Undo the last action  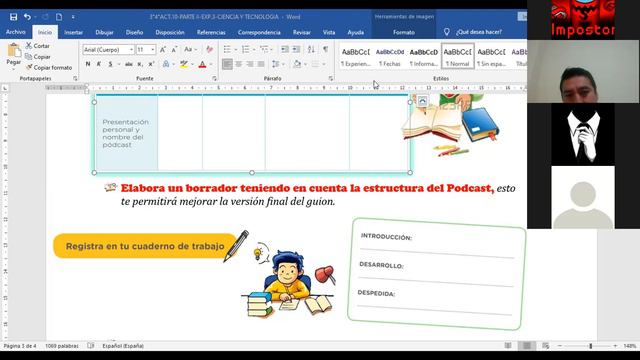(x=27, y=17)
